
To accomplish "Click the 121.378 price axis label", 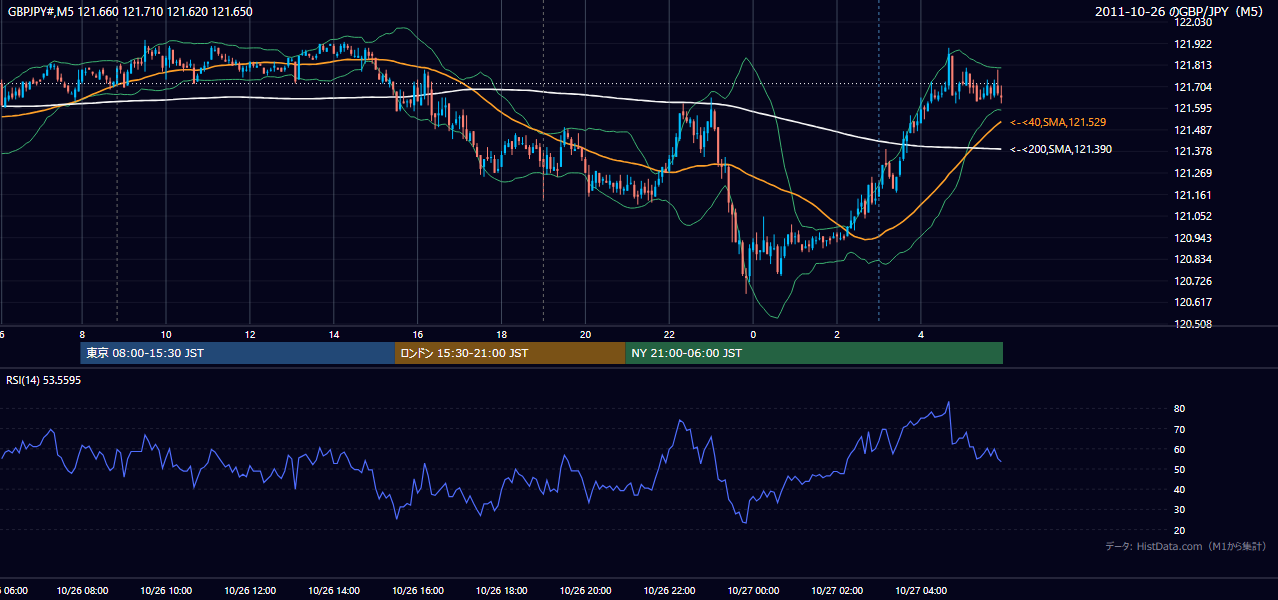I will 1192,152.
